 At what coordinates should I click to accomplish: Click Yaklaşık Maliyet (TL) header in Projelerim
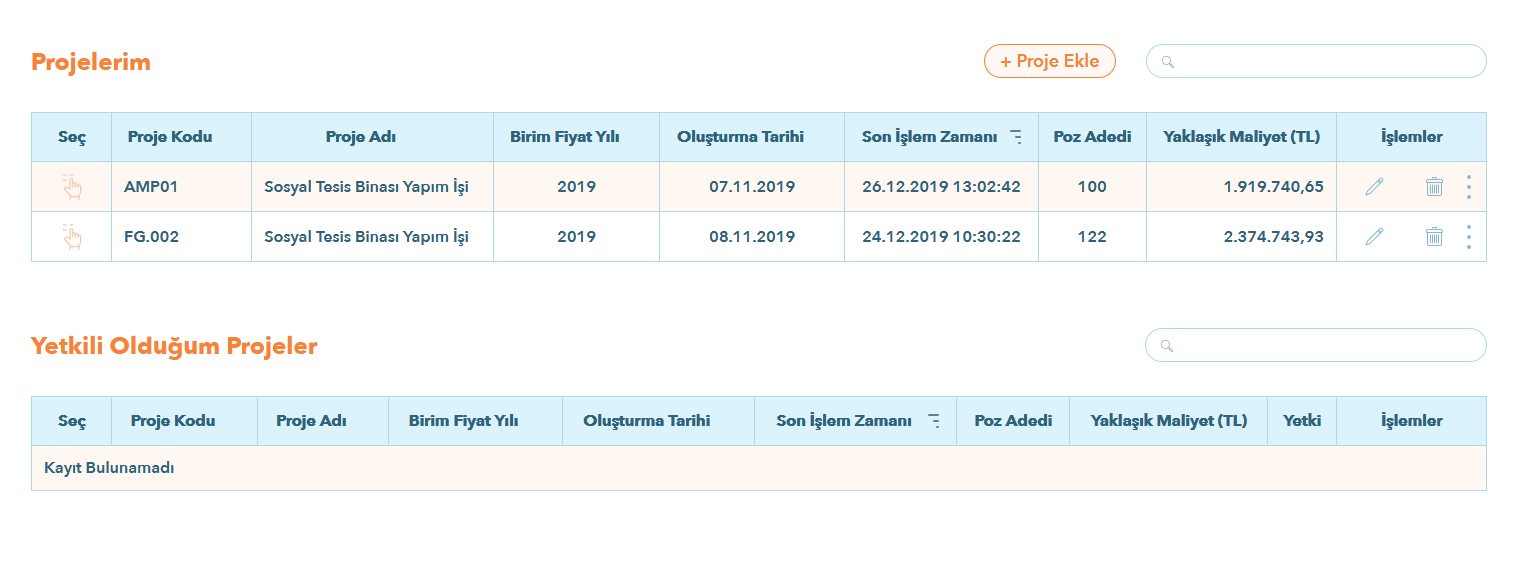click(1241, 137)
